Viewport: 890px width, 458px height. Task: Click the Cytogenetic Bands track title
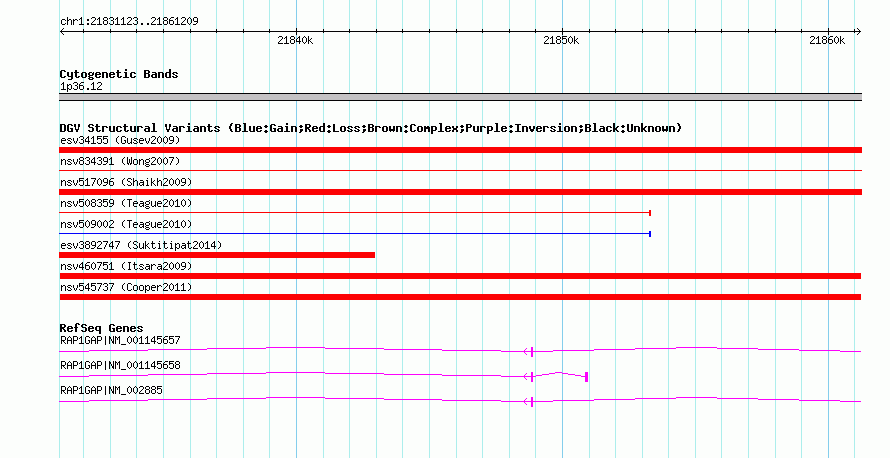tap(119, 74)
